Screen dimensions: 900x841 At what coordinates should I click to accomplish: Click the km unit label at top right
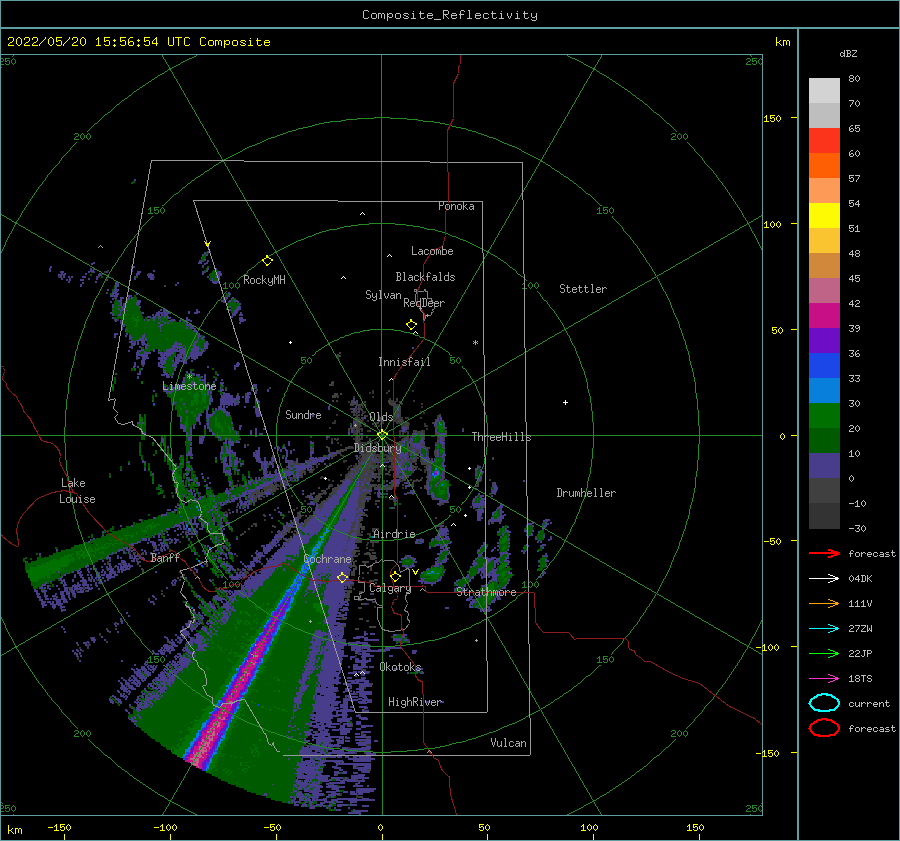pyautogui.click(x=782, y=42)
